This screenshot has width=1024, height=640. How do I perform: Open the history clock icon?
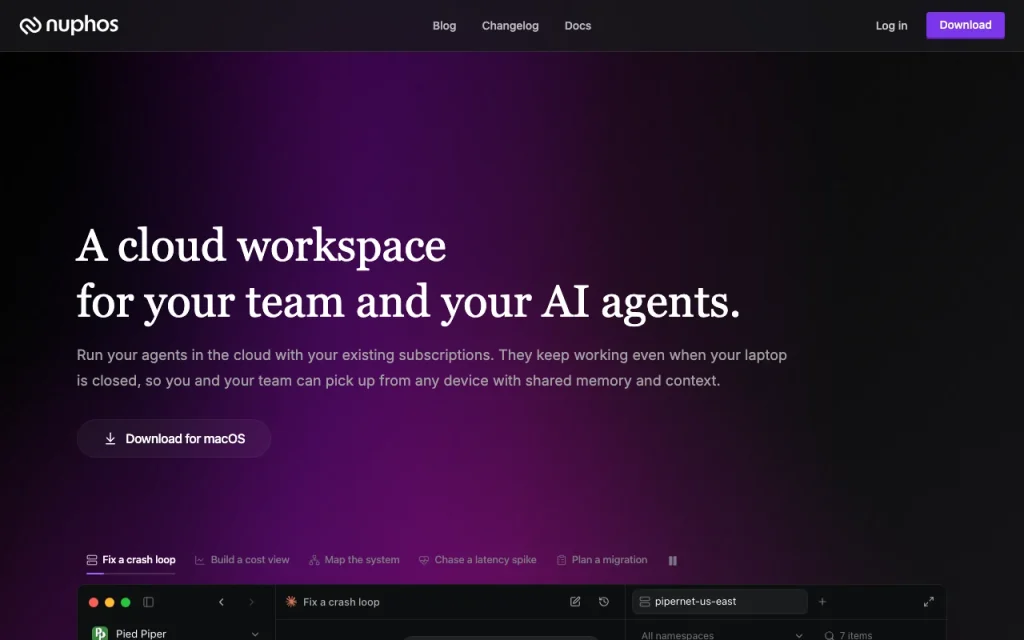[x=604, y=601]
